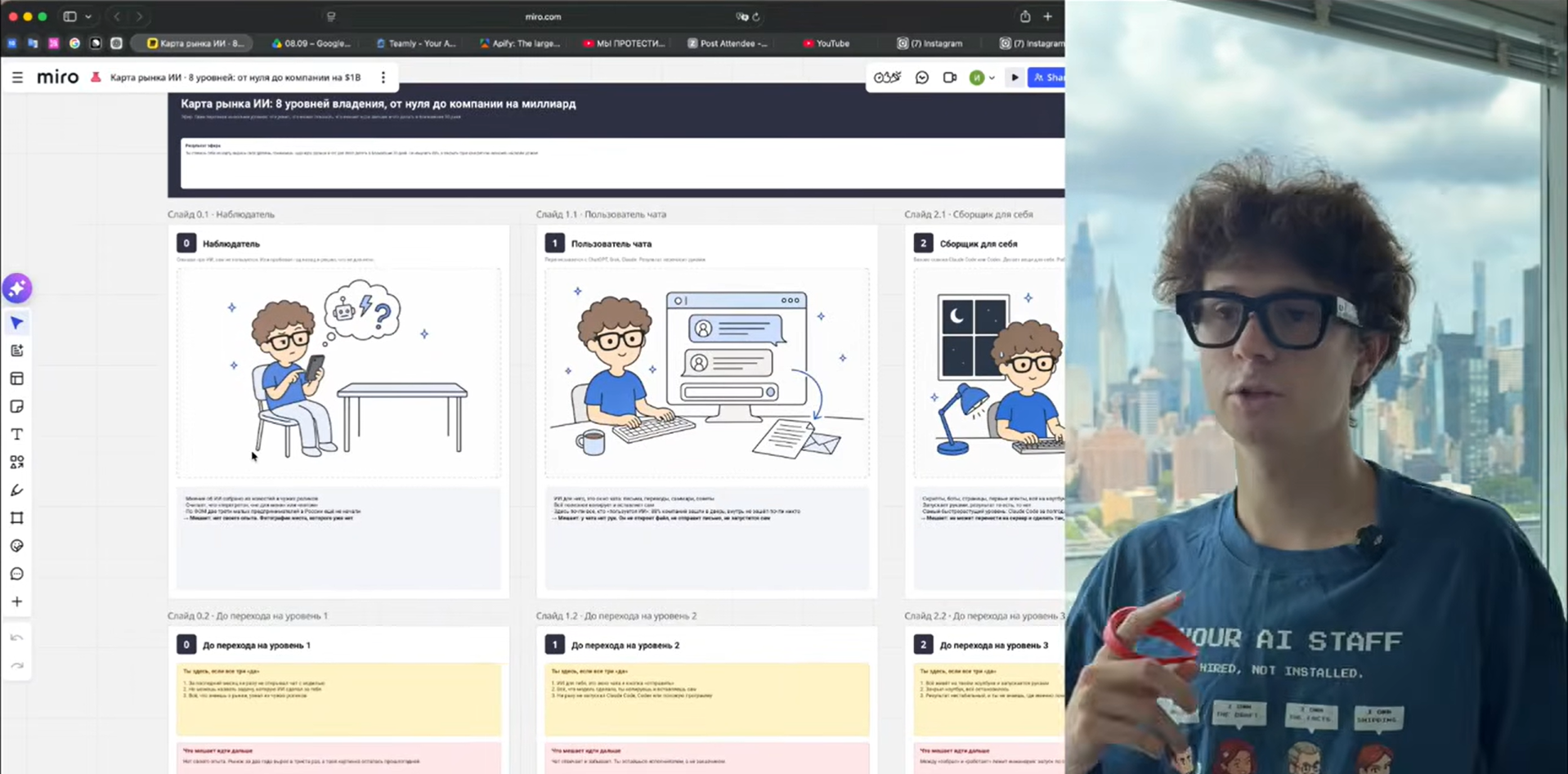Viewport: 1568px width, 774px height.
Task: Expand more tools with plus icon
Action: pyautogui.click(x=16, y=602)
